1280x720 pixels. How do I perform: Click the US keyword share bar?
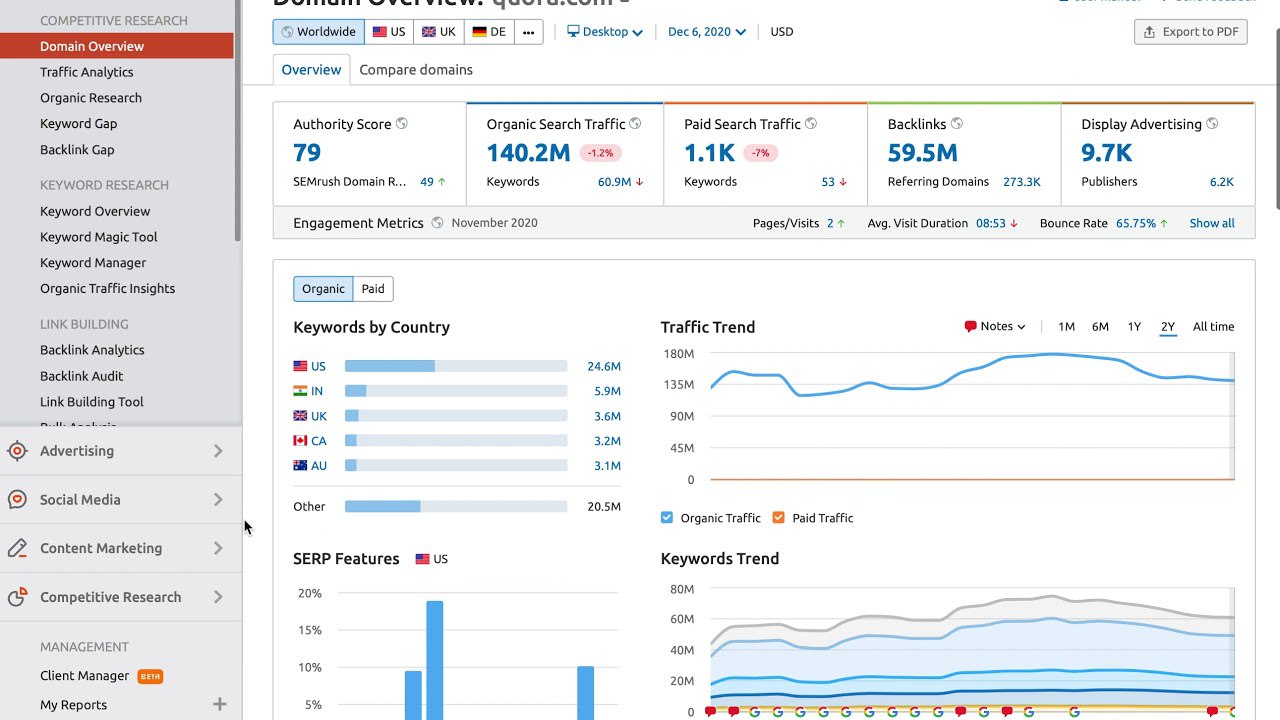[456, 366]
